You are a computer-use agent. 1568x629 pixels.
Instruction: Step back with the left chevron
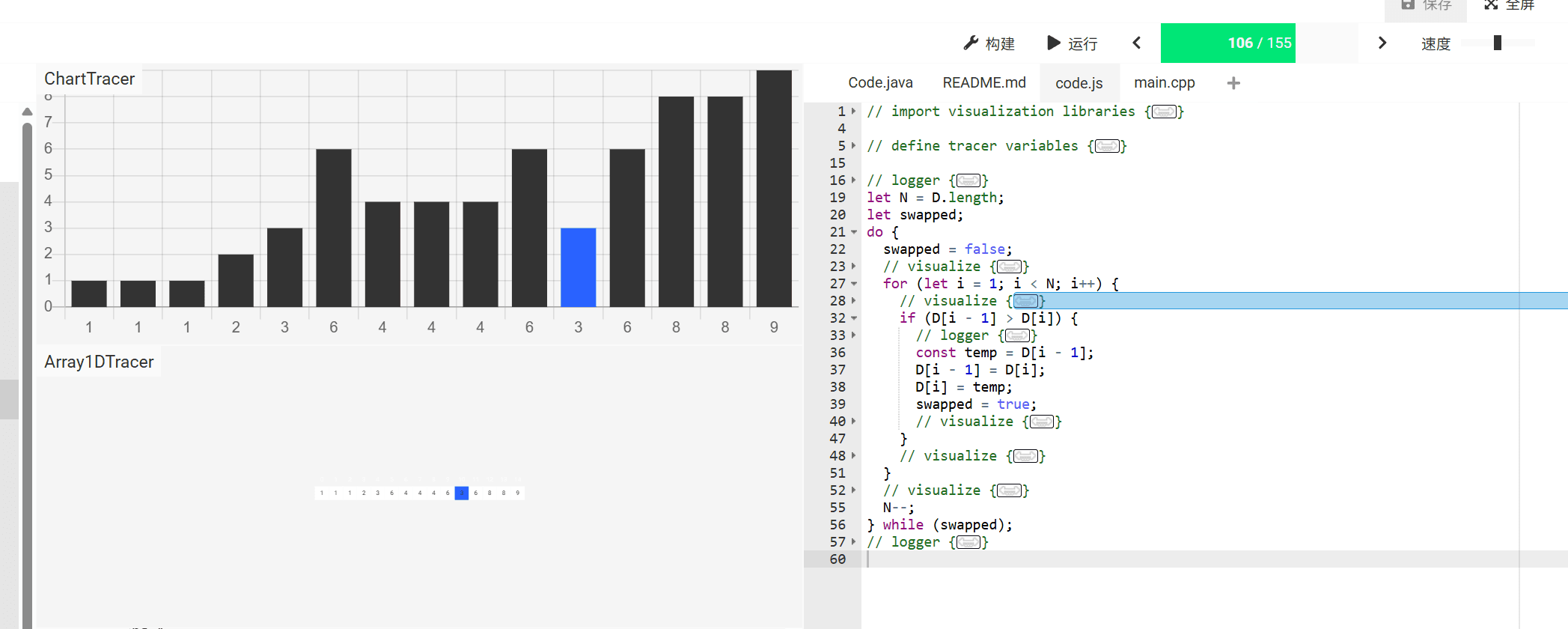click(x=1137, y=43)
